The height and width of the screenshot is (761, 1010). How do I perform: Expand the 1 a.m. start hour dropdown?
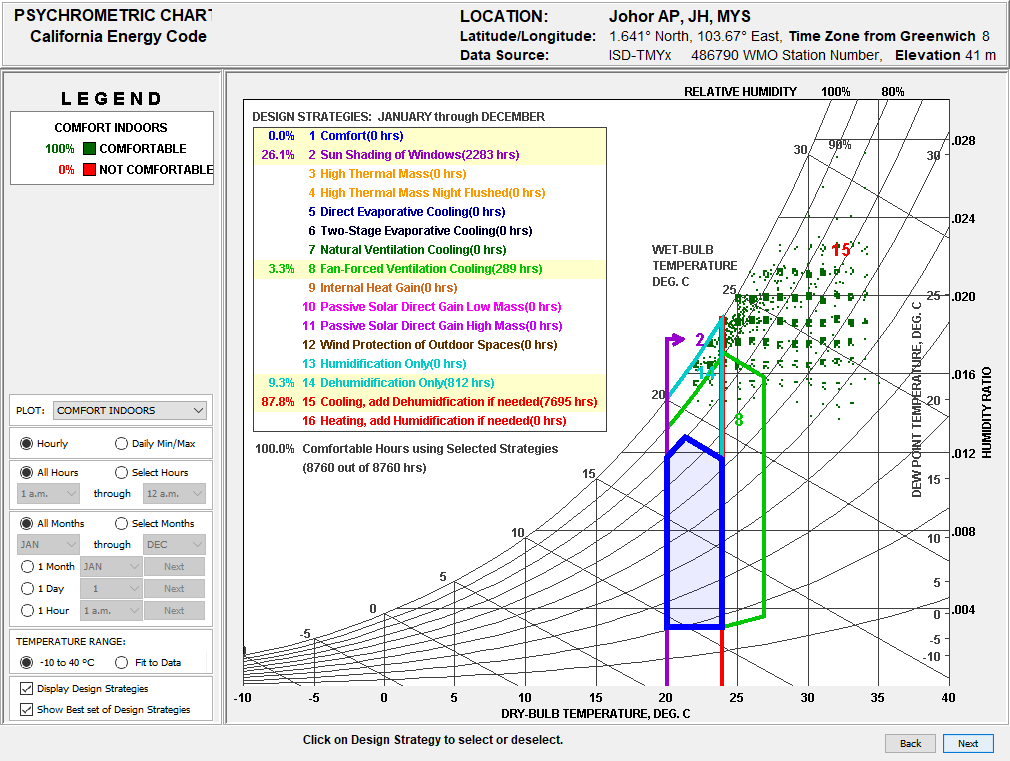tap(48, 494)
